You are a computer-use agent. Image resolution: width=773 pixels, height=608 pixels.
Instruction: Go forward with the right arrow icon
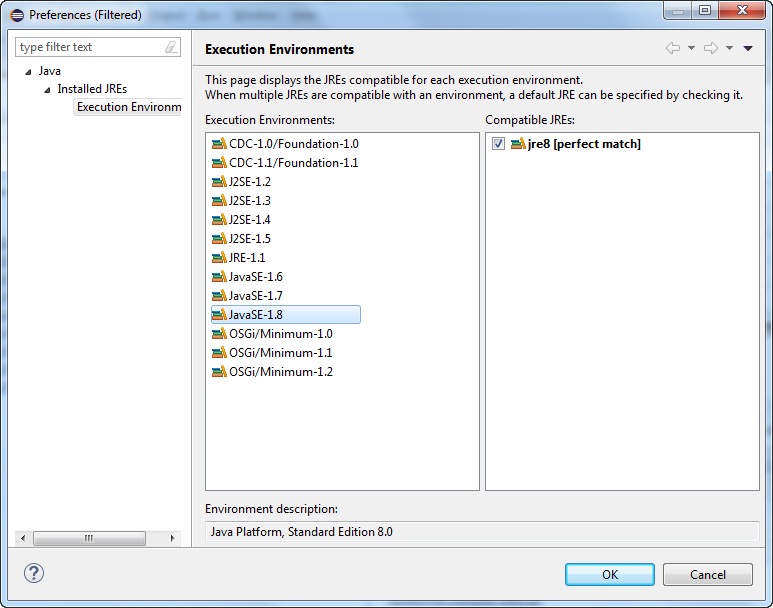pyautogui.click(x=711, y=48)
